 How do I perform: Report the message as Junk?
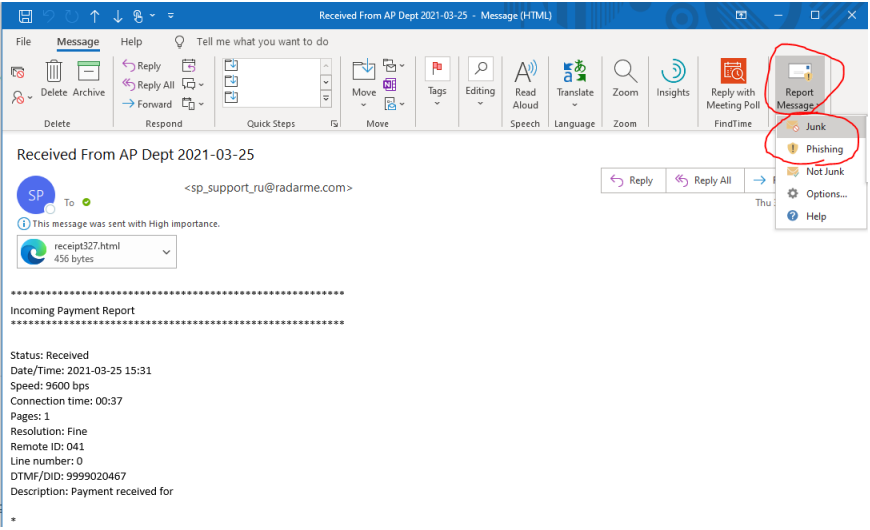click(x=821, y=127)
